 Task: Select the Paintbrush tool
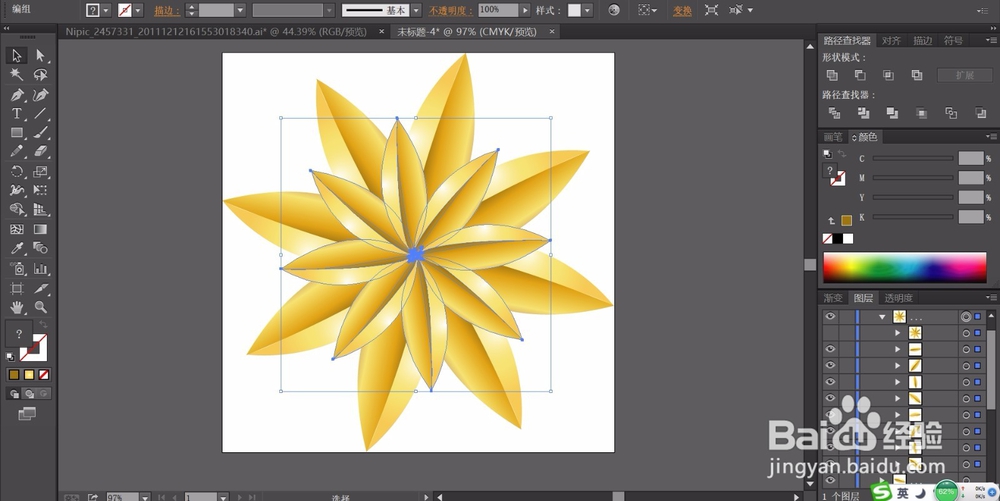[41, 133]
